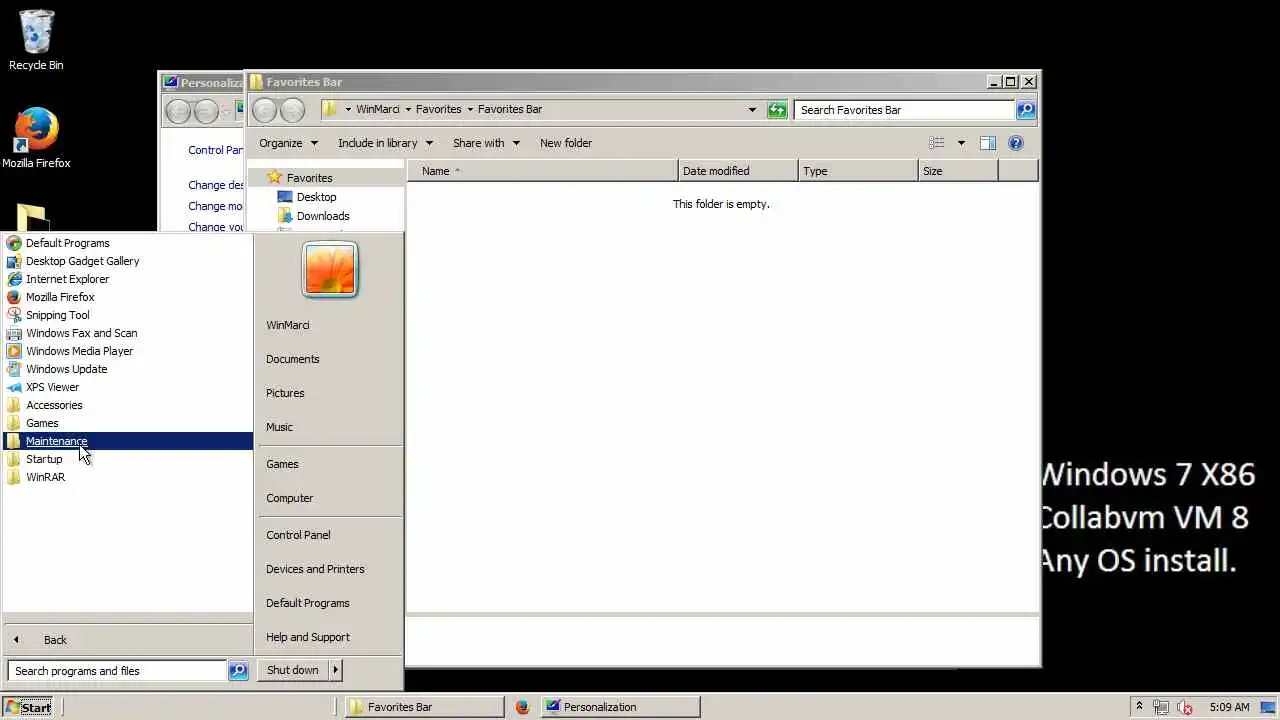Switch to the Personalization taskbar button
Screen dimensions: 1280x720
click(621, 707)
